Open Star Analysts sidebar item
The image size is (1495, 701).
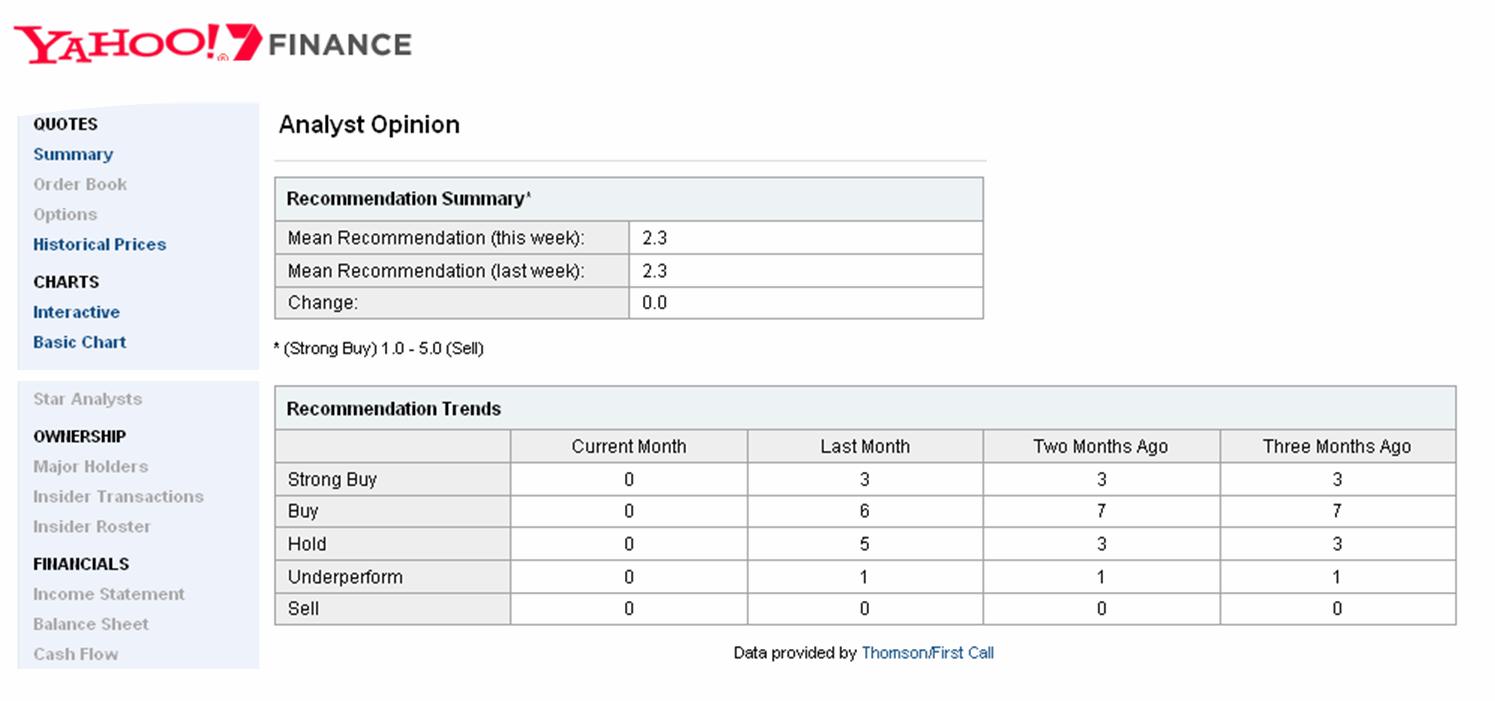coord(87,399)
